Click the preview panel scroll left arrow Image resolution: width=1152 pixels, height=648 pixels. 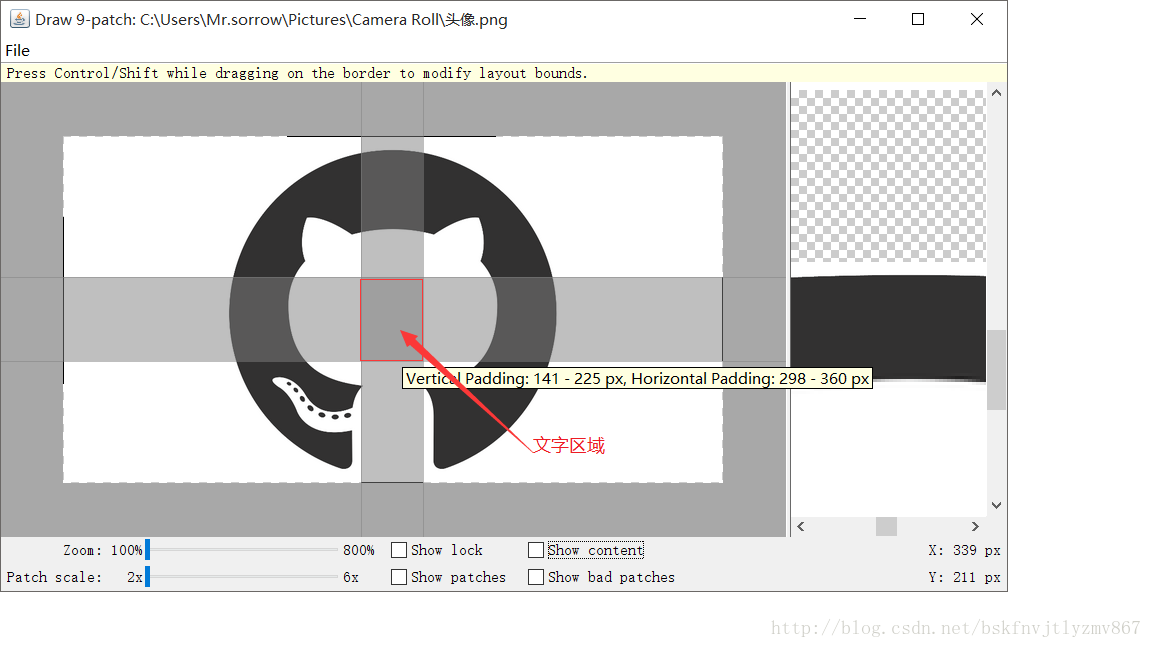pyautogui.click(x=801, y=527)
